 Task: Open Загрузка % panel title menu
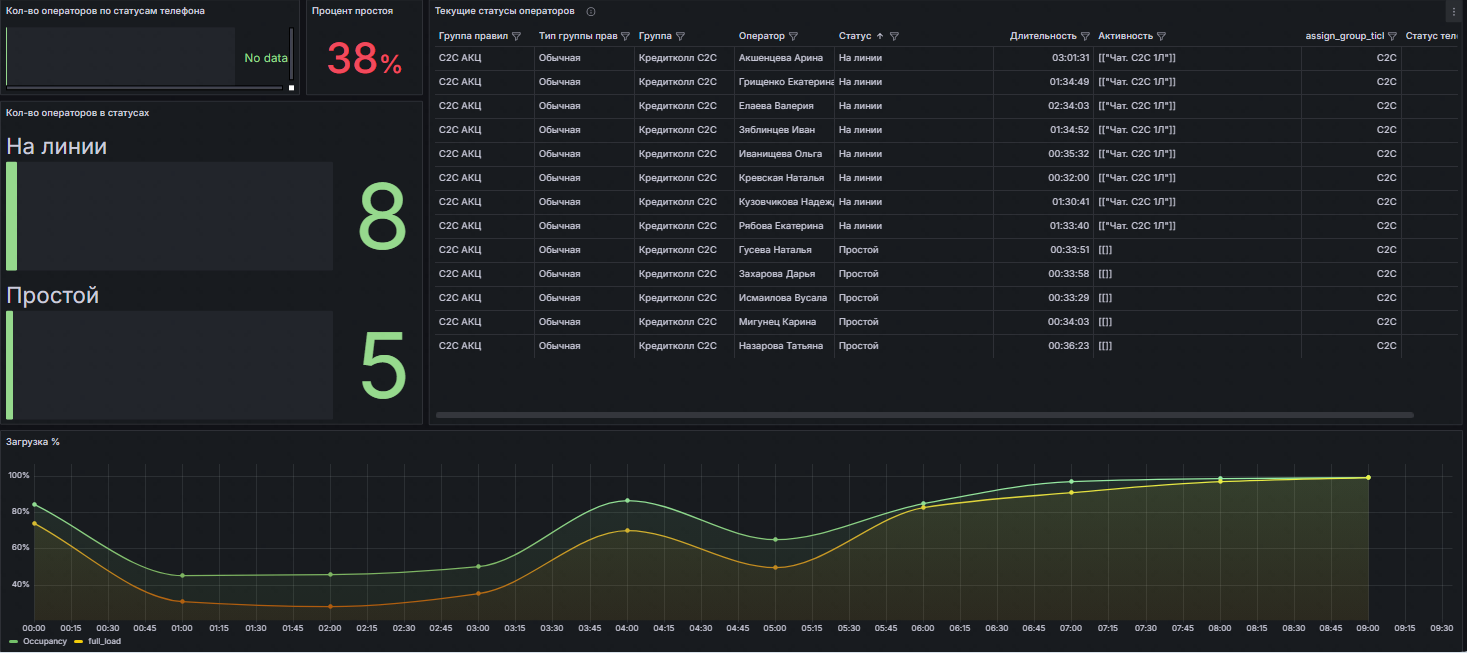pyautogui.click(x=32, y=441)
